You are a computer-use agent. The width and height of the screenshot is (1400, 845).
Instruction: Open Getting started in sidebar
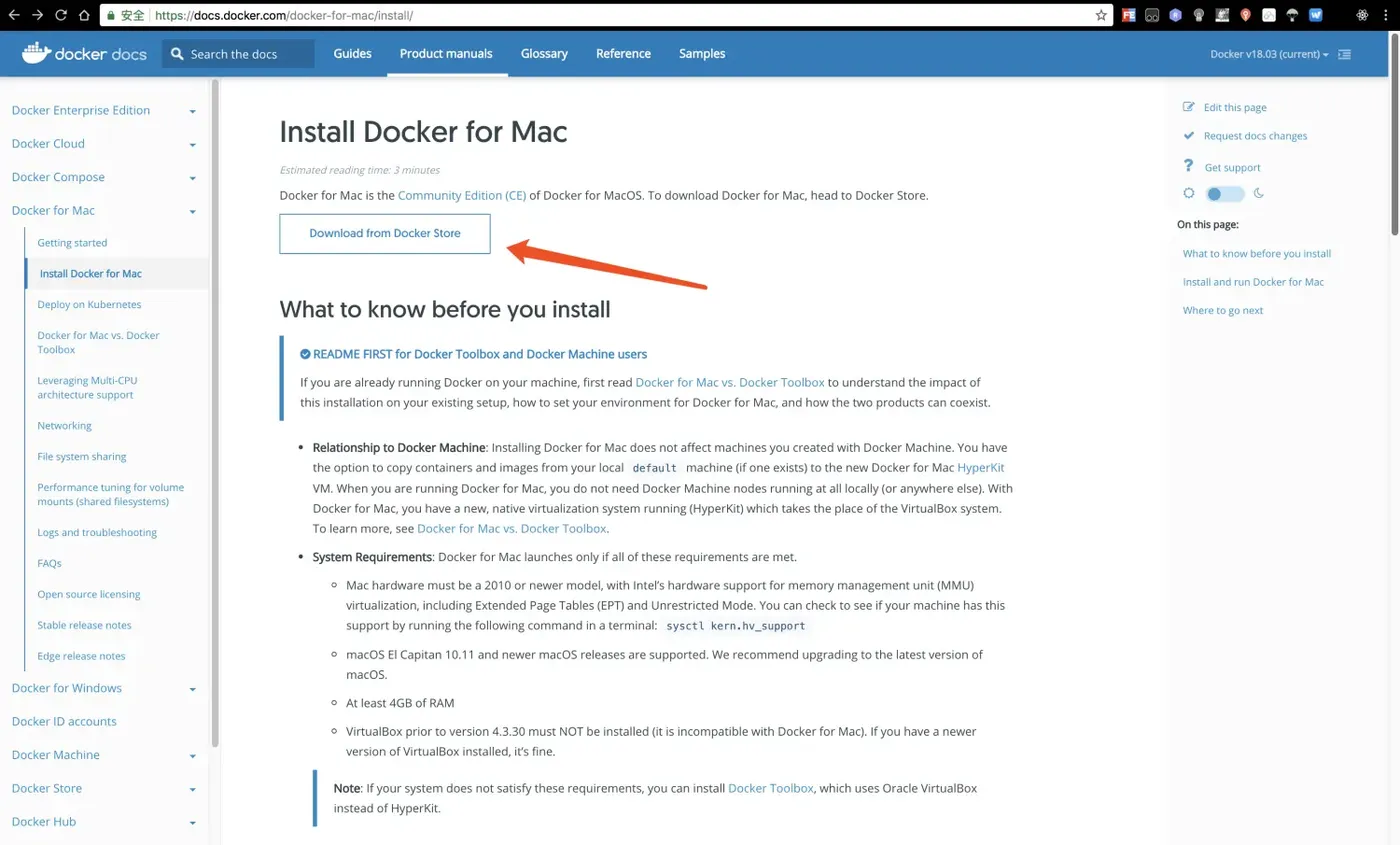72,242
